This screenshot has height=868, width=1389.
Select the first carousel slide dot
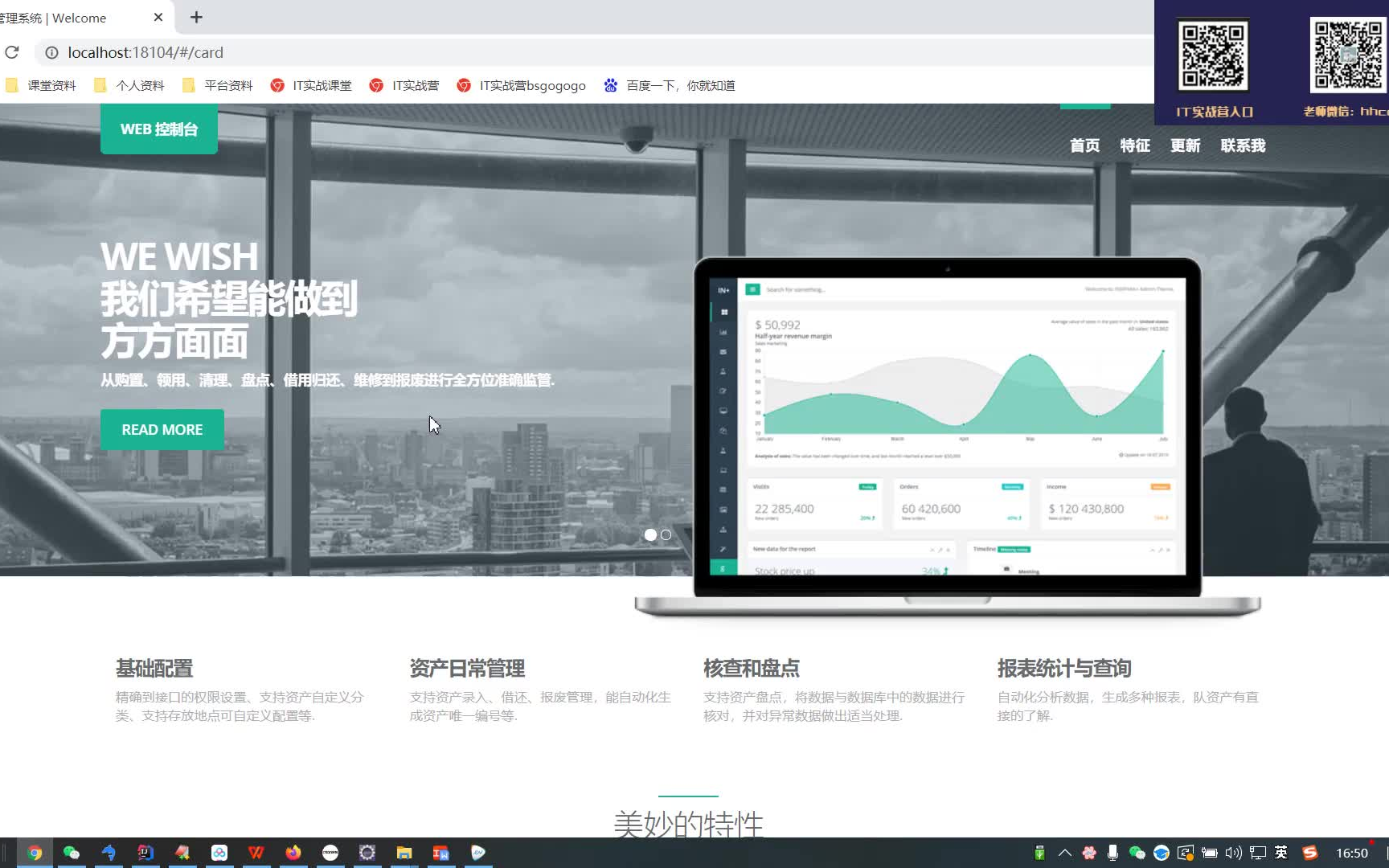click(x=650, y=534)
